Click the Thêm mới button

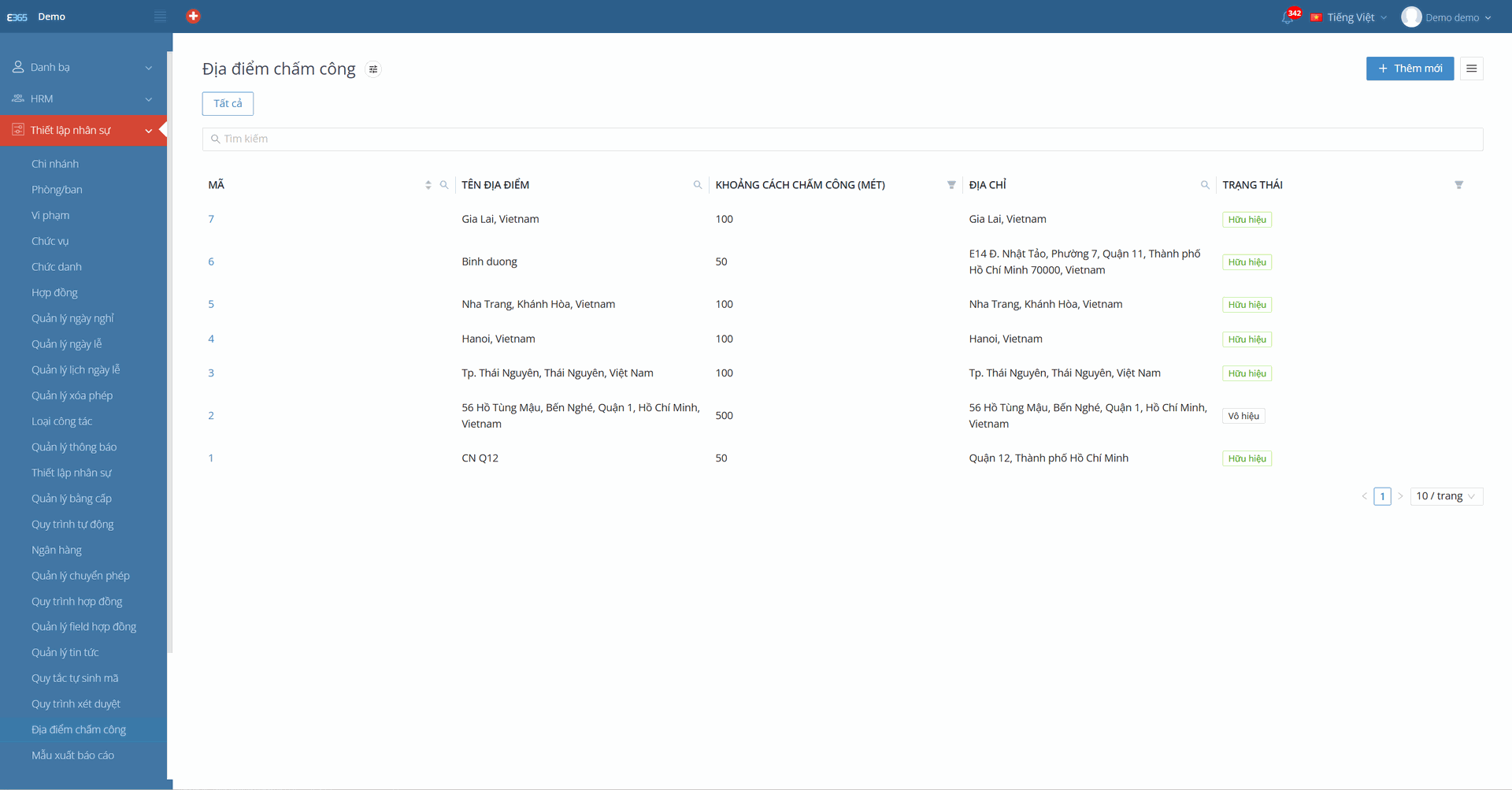click(x=1410, y=69)
